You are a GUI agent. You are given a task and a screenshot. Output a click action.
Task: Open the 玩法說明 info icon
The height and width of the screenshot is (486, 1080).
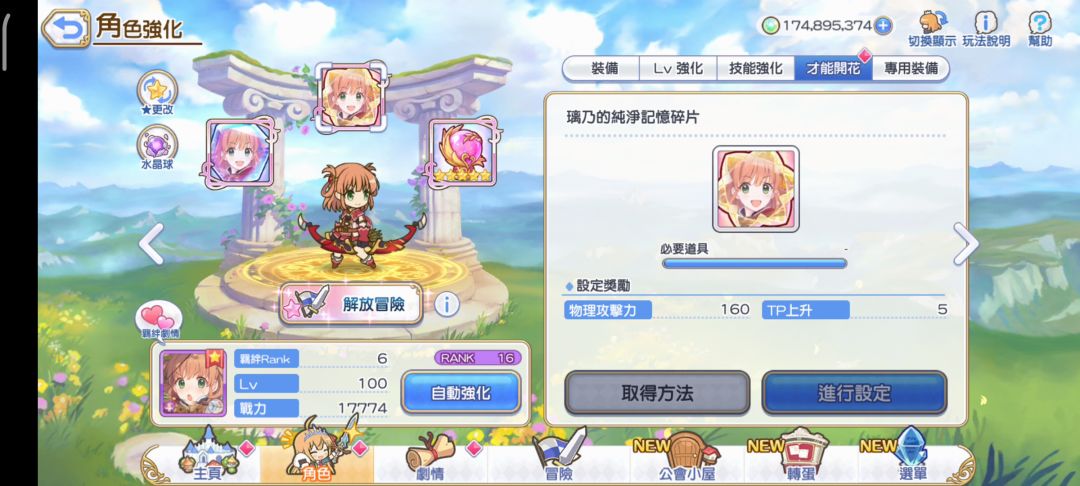(986, 29)
